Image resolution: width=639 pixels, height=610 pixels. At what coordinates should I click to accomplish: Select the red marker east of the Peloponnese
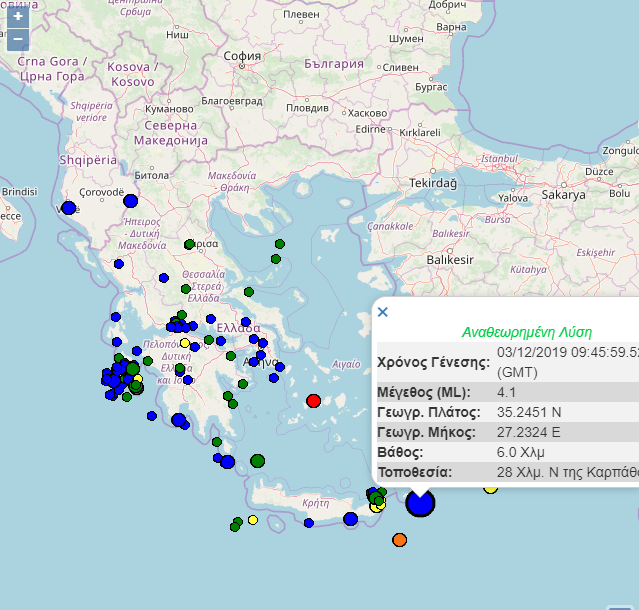point(313,401)
